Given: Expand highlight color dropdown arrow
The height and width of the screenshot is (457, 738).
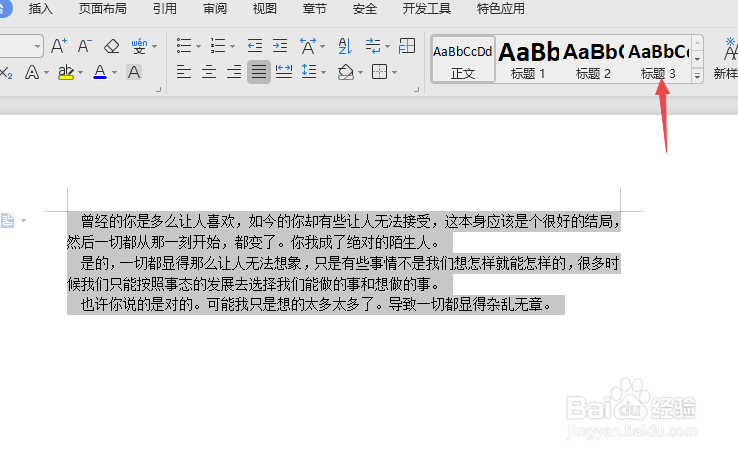Looking at the screenshot, I should [x=80, y=73].
